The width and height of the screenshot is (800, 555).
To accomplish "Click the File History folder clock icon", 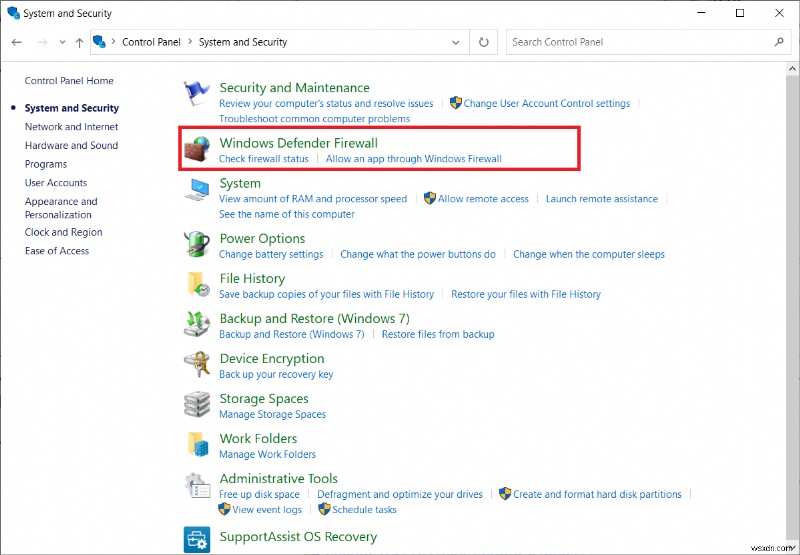I will click(x=198, y=284).
